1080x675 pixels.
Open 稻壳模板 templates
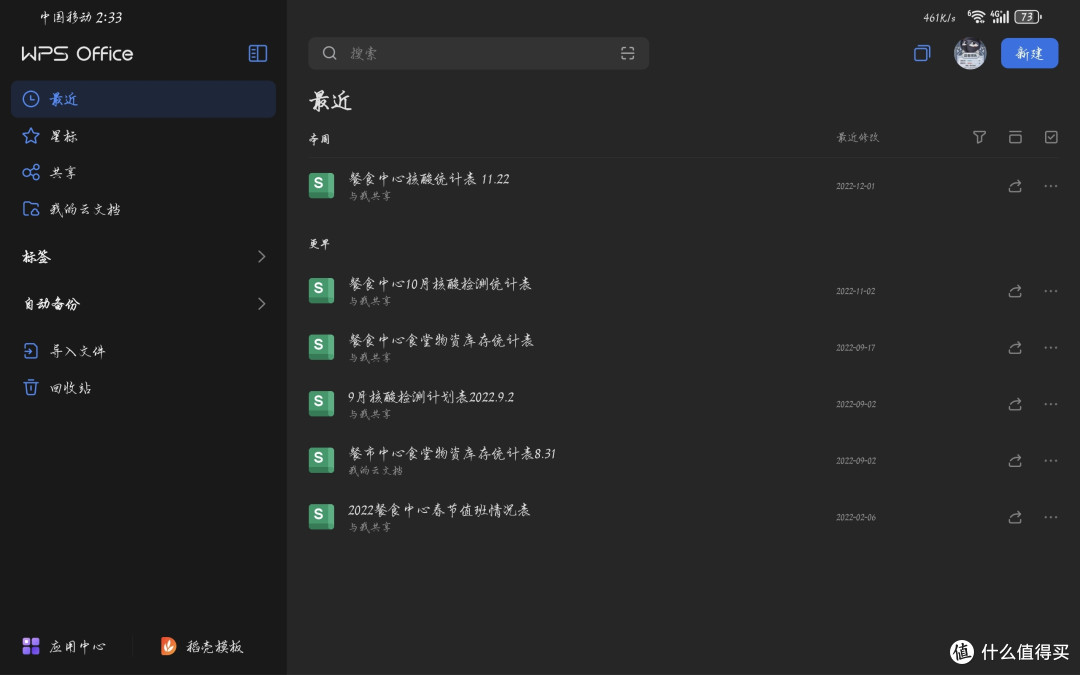202,646
